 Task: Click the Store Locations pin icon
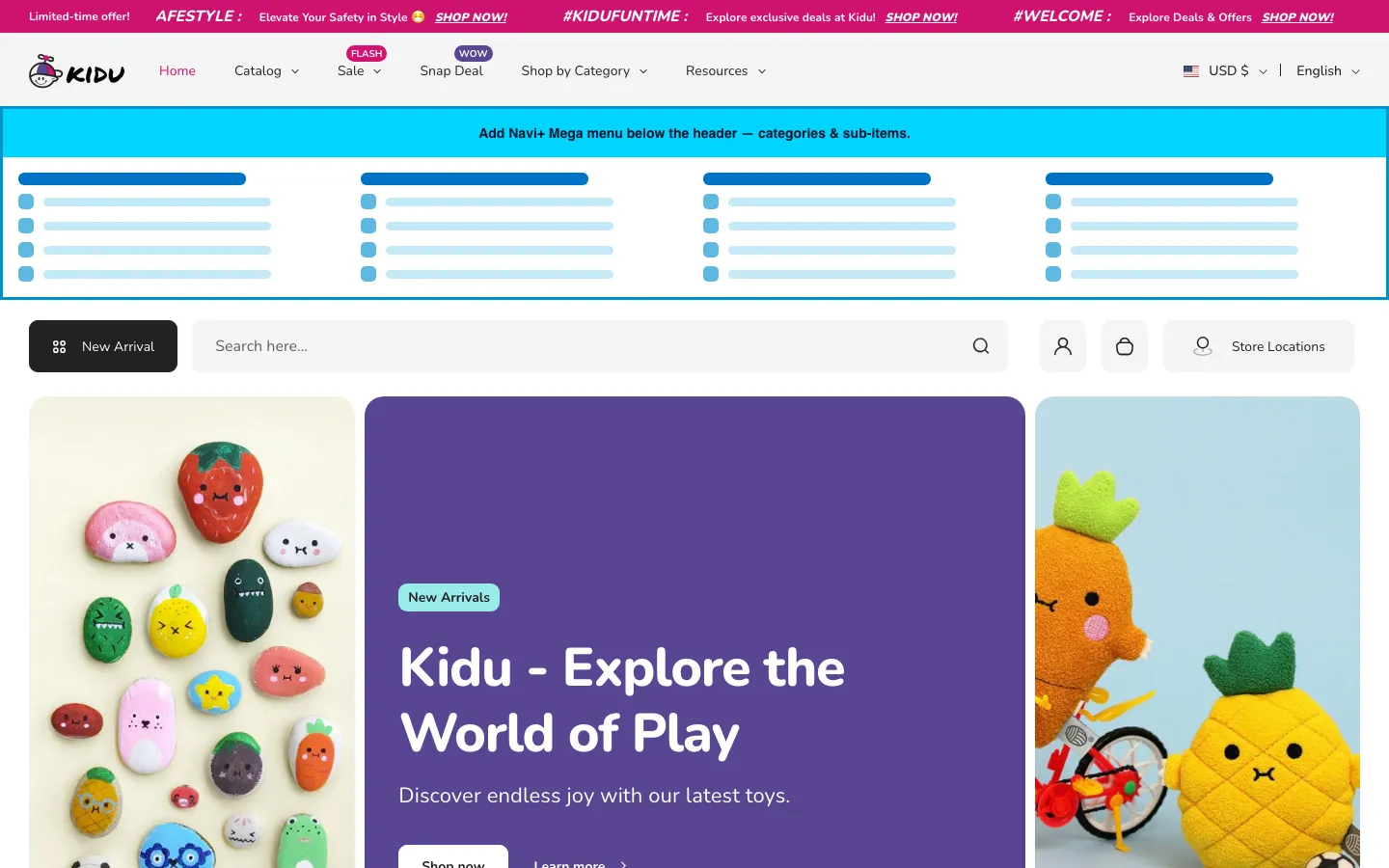tap(1203, 346)
